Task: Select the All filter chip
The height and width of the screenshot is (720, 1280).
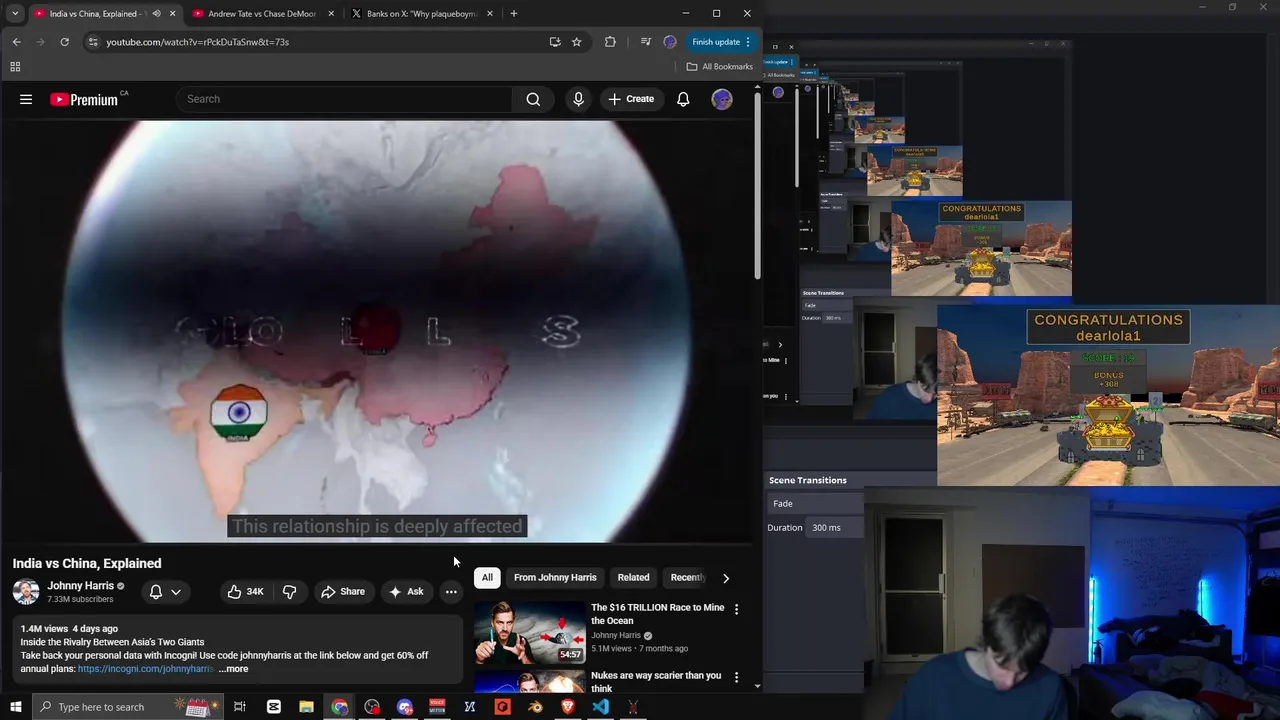Action: (x=487, y=578)
